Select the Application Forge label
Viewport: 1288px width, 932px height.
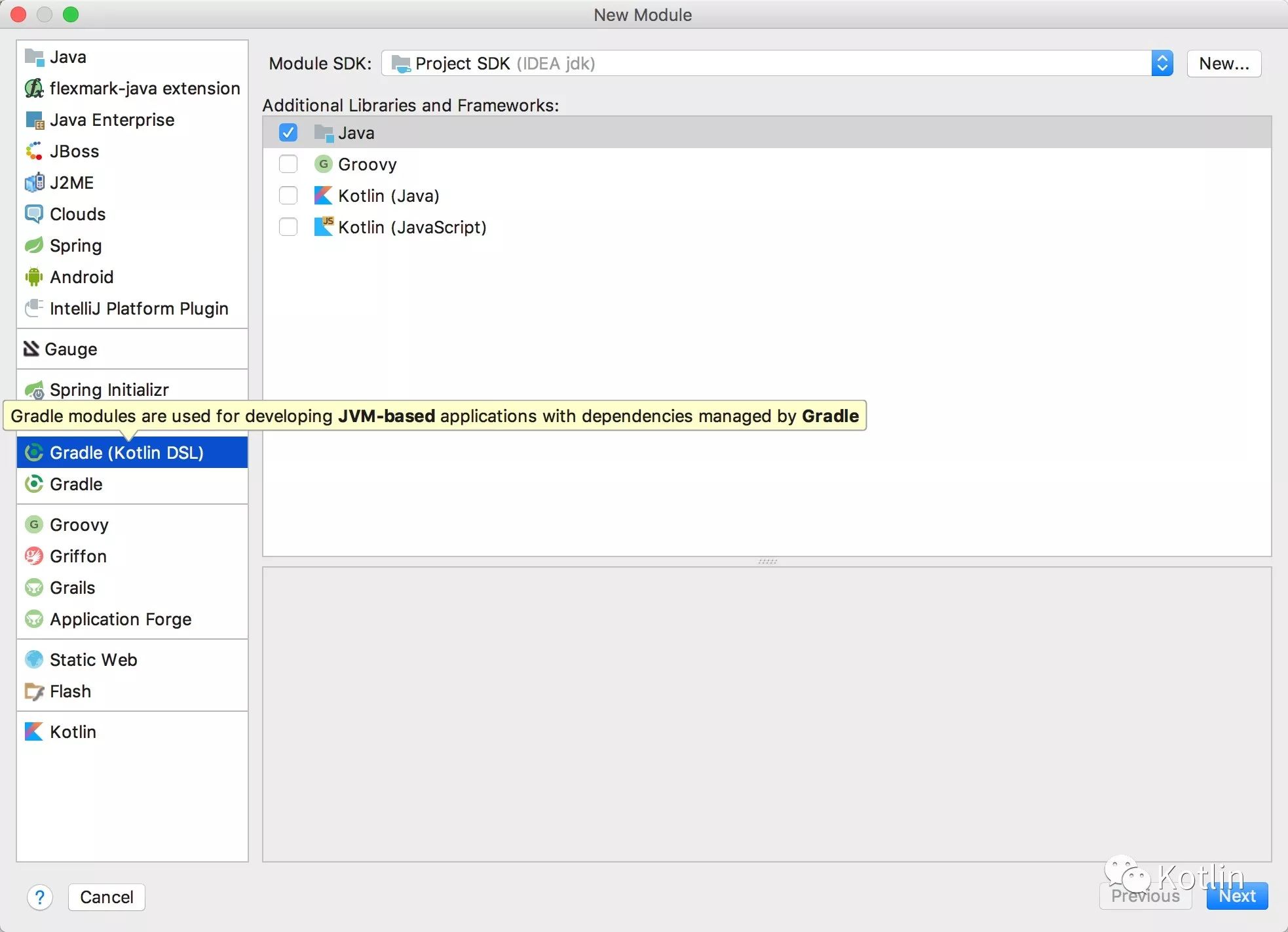121,619
